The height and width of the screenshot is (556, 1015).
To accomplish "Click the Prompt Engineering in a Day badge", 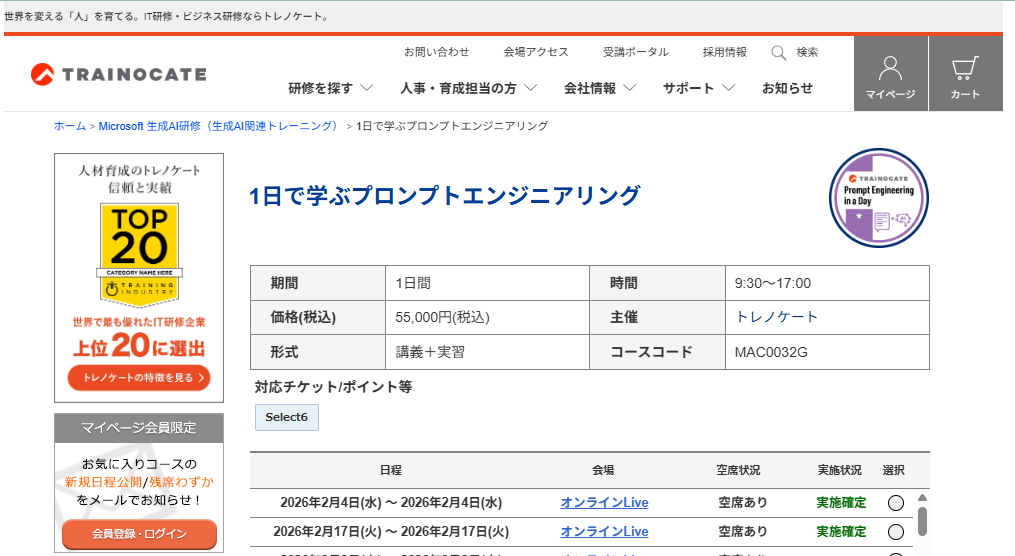I will click(x=878, y=198).
